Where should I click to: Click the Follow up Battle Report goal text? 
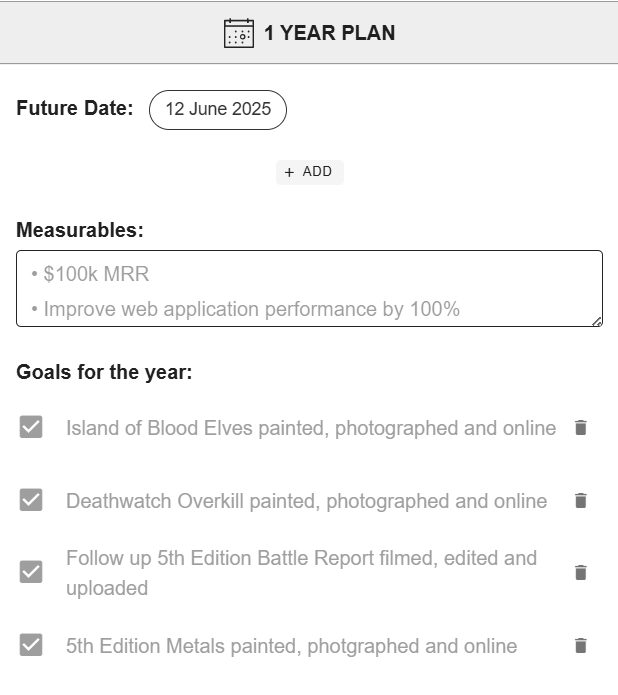pyautogui.click(x=301, y=573)
